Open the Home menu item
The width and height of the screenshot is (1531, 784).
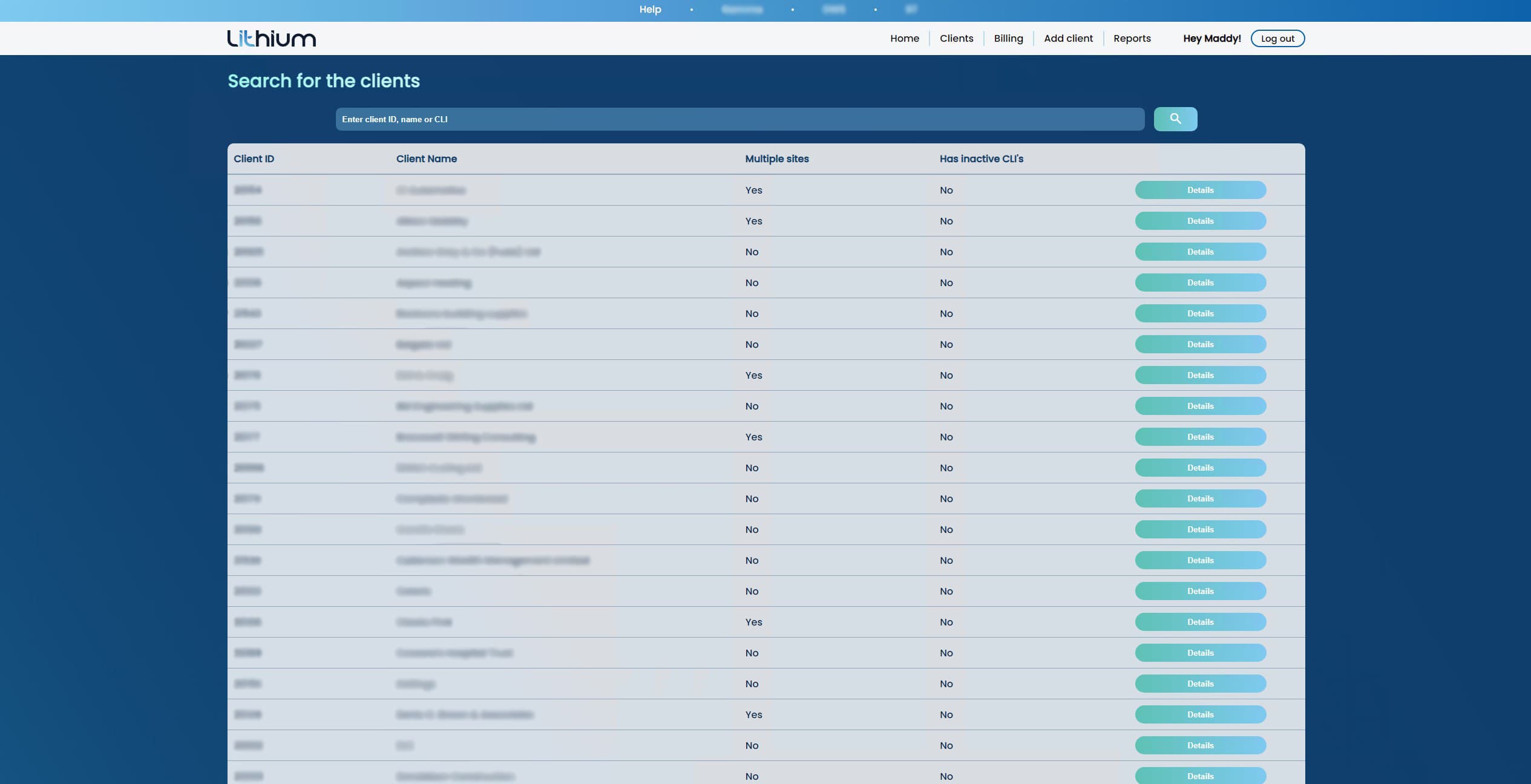[x=904, y=38]
